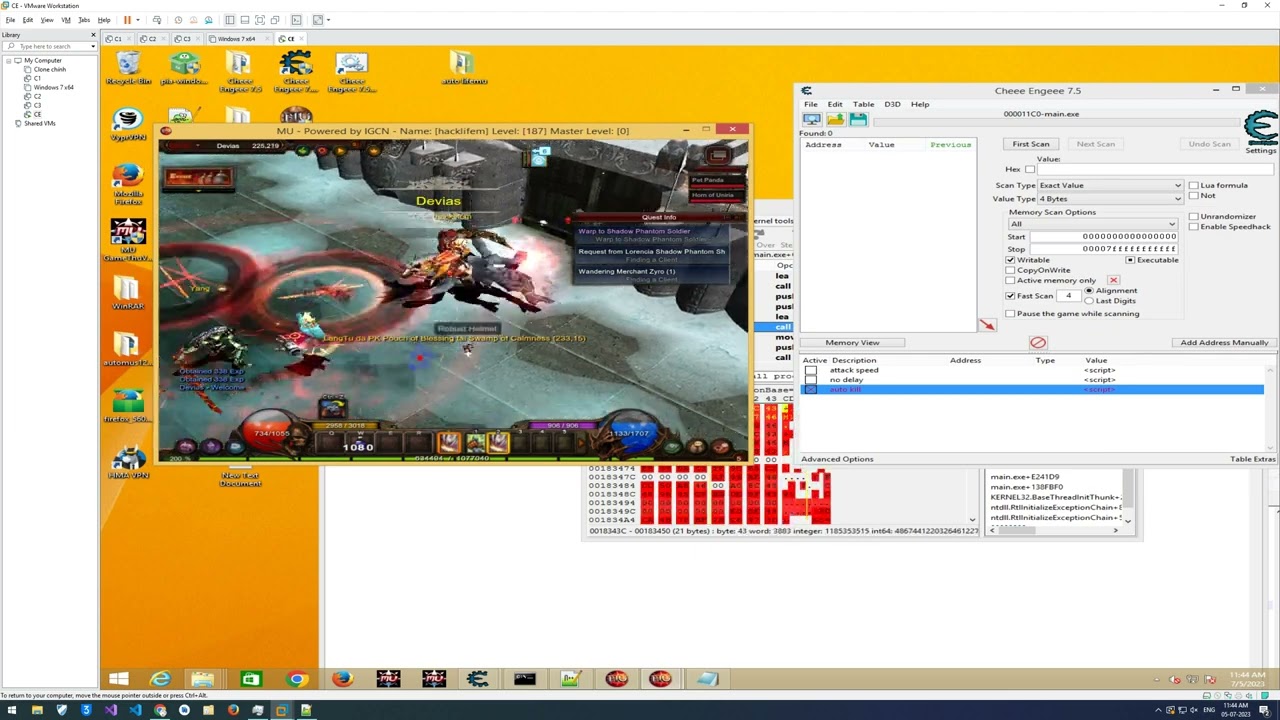The image size is (1280, 720).
Task: Select the Alignment radio button
Action: tap(1089, 291)
